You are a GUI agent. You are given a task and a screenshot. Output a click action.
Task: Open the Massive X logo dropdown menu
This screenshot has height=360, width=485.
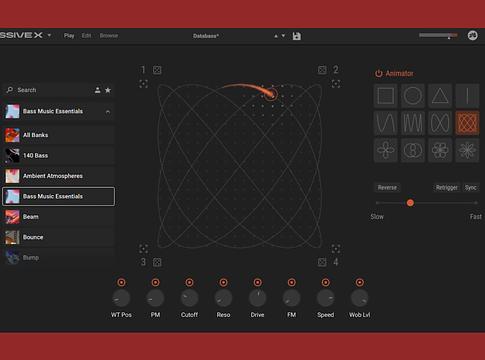pos(49,35)
